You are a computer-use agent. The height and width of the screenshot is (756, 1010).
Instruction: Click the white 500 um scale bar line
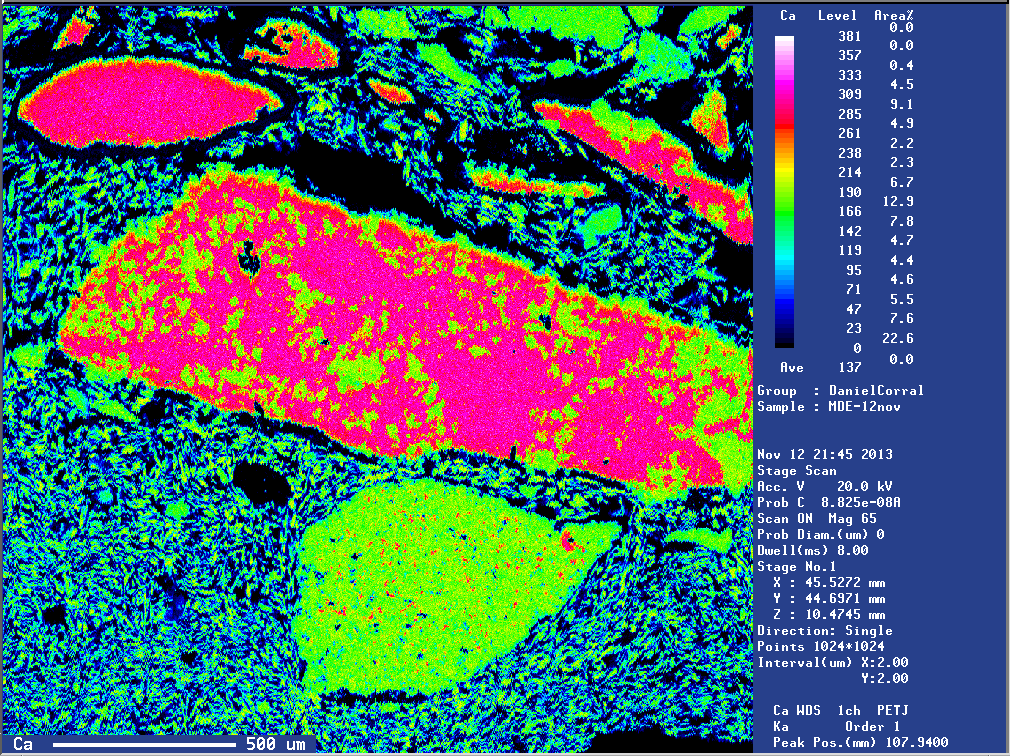click(144, 744)
